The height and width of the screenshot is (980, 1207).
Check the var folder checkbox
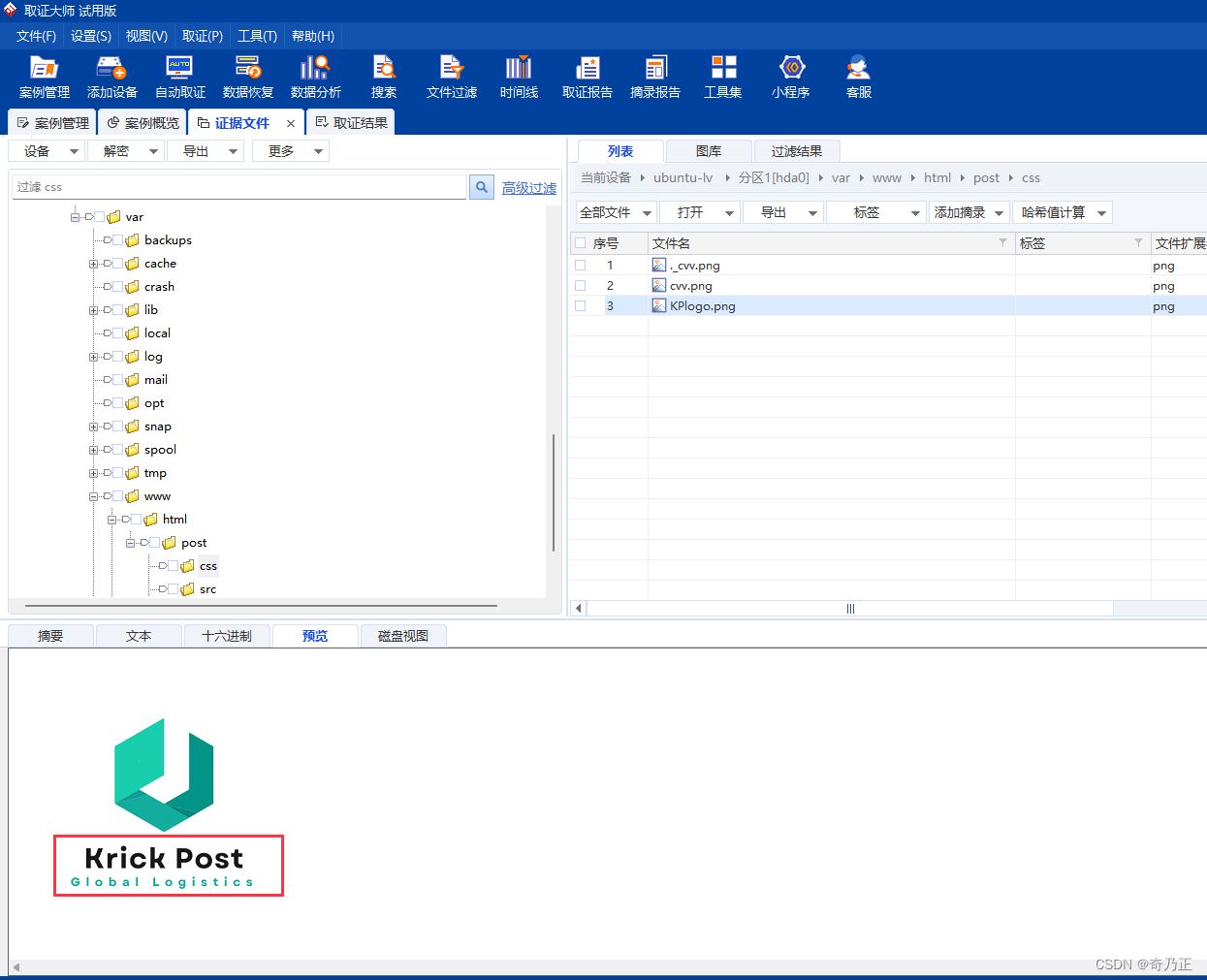99,217
